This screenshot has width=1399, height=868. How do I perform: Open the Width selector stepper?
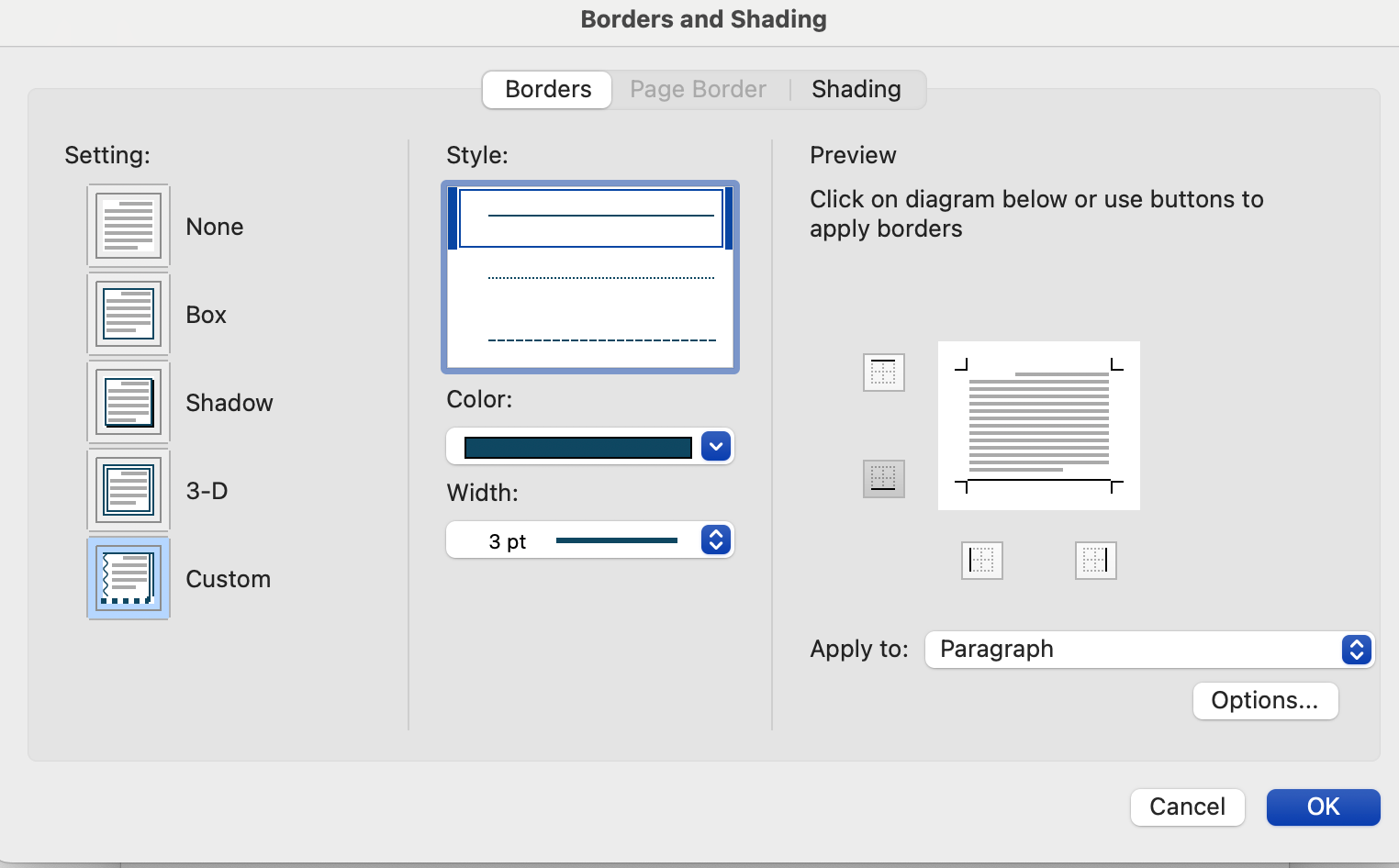(716, 540)
